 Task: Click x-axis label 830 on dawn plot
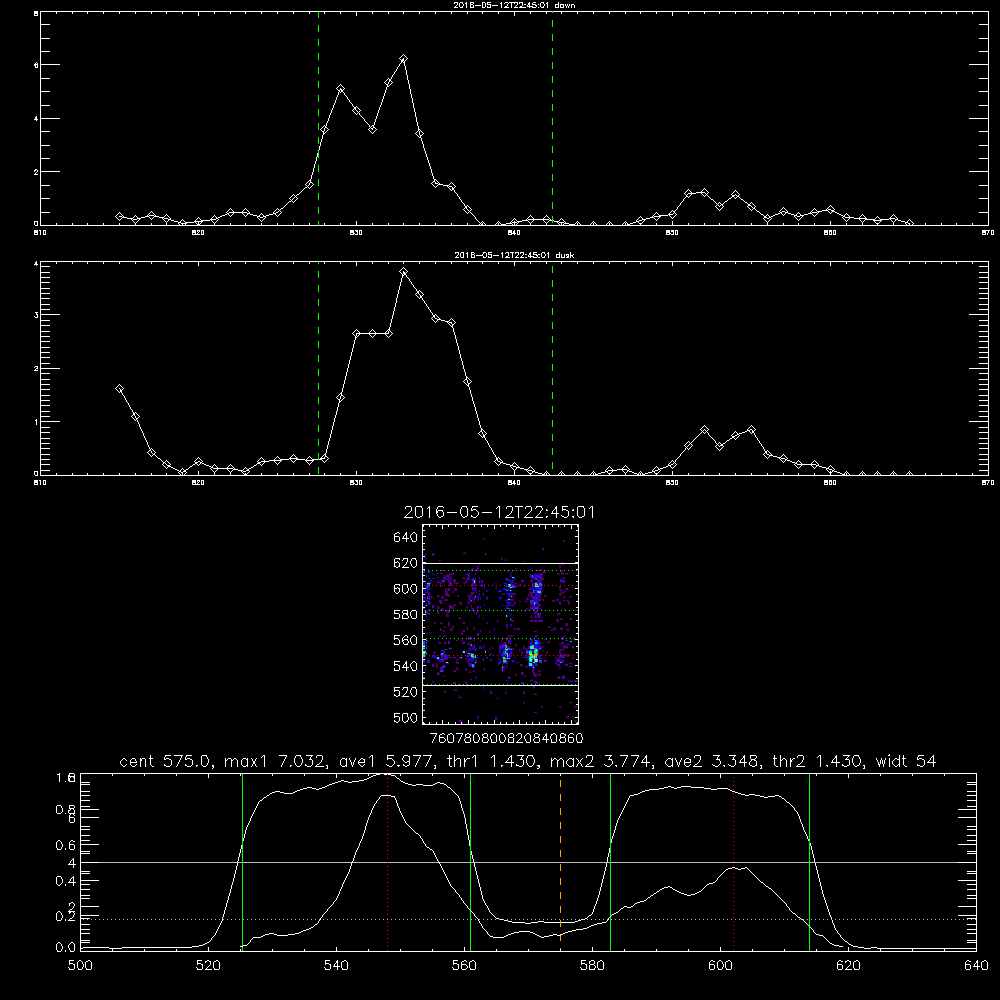coord(356,233)
